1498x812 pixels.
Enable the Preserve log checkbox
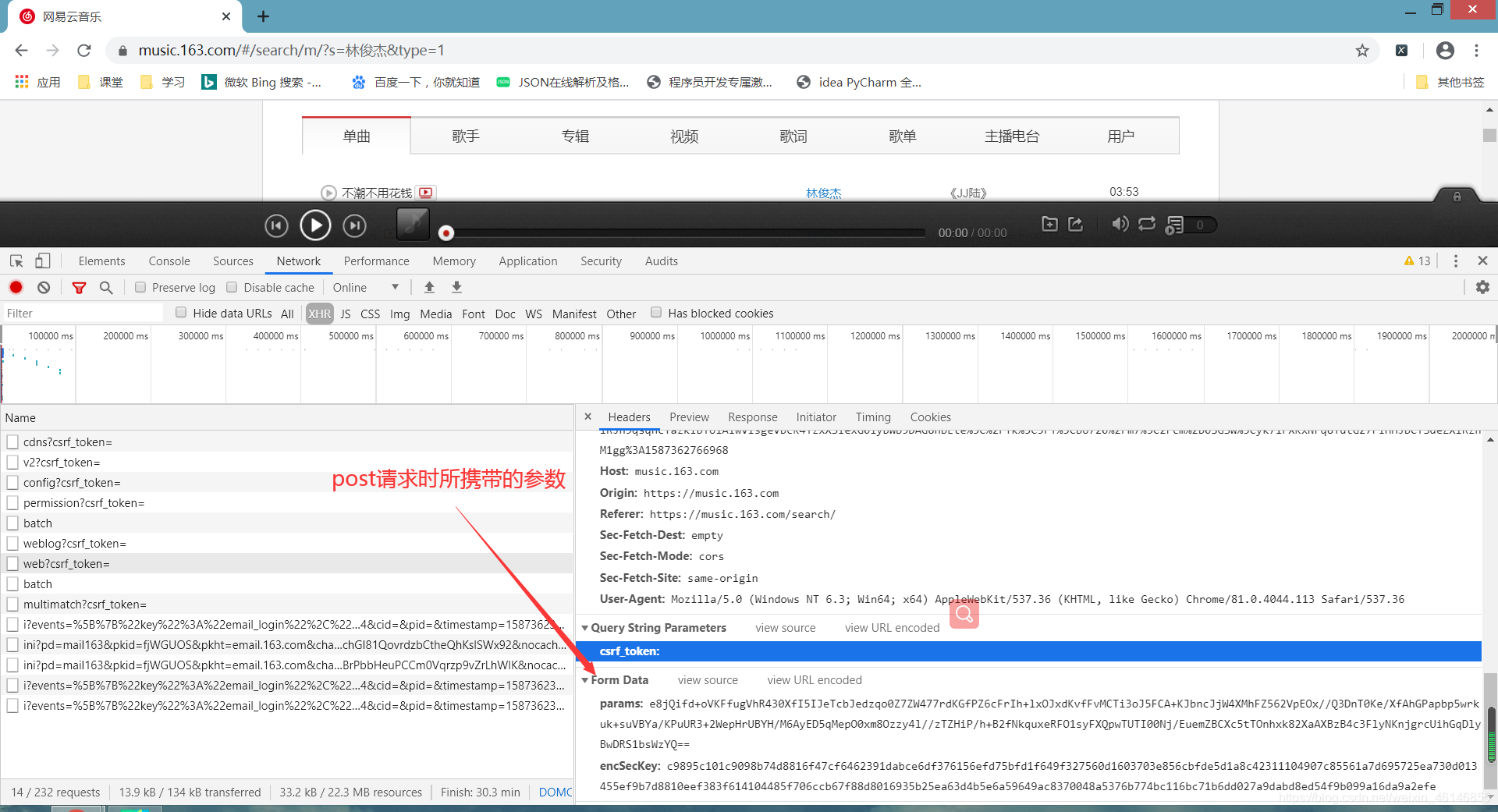140,287
